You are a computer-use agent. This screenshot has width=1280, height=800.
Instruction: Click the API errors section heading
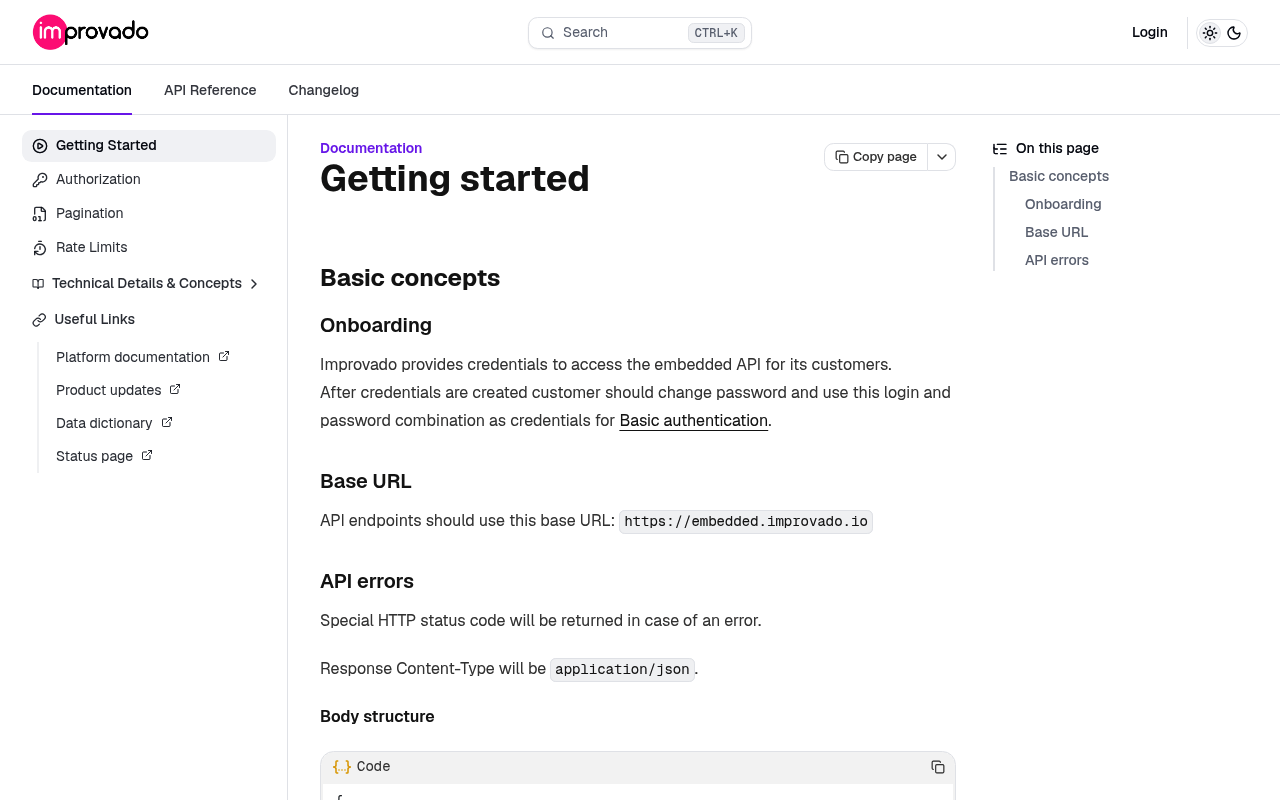click(367, 581)
